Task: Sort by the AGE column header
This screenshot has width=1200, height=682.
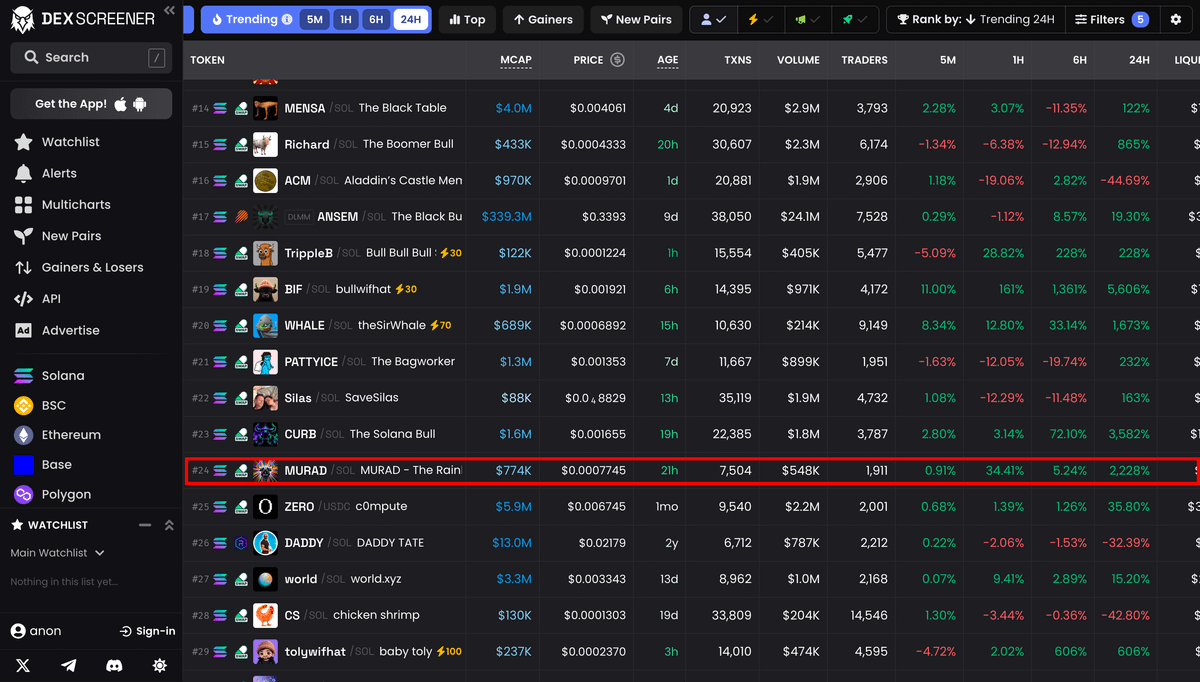Action: point(668,60)
